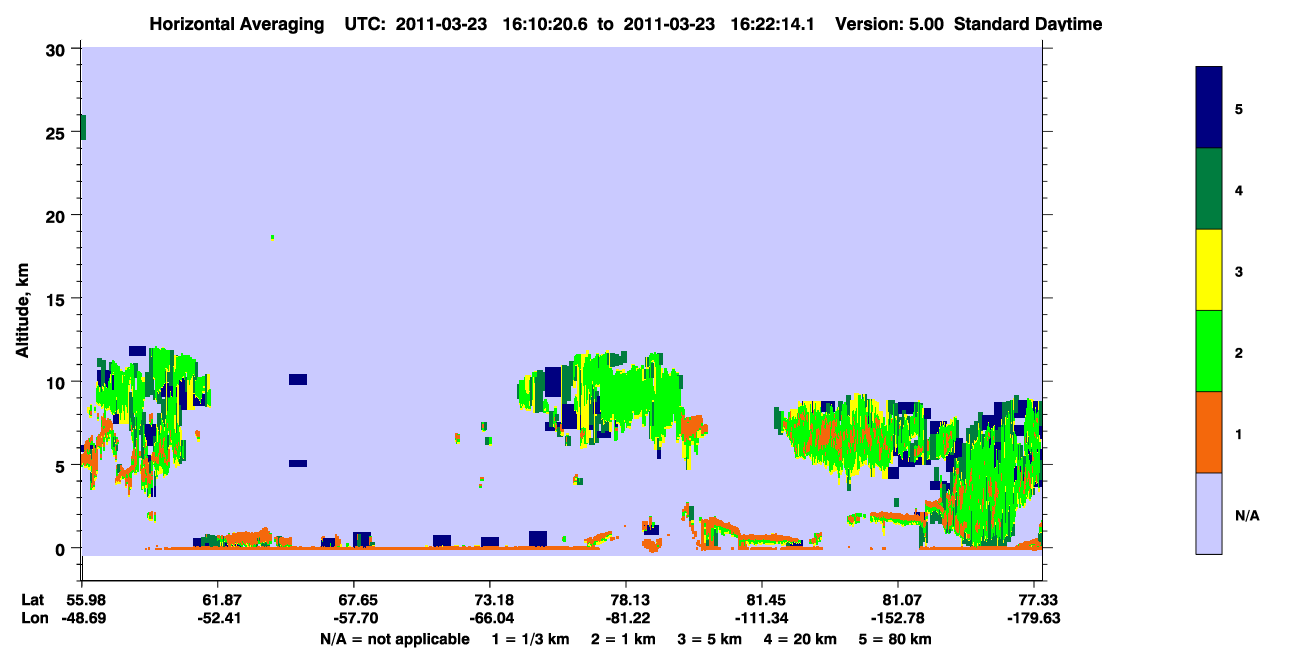Click legend text 'N/A = not applicable'
1300x667 pixels.
[x=394, y=639]
